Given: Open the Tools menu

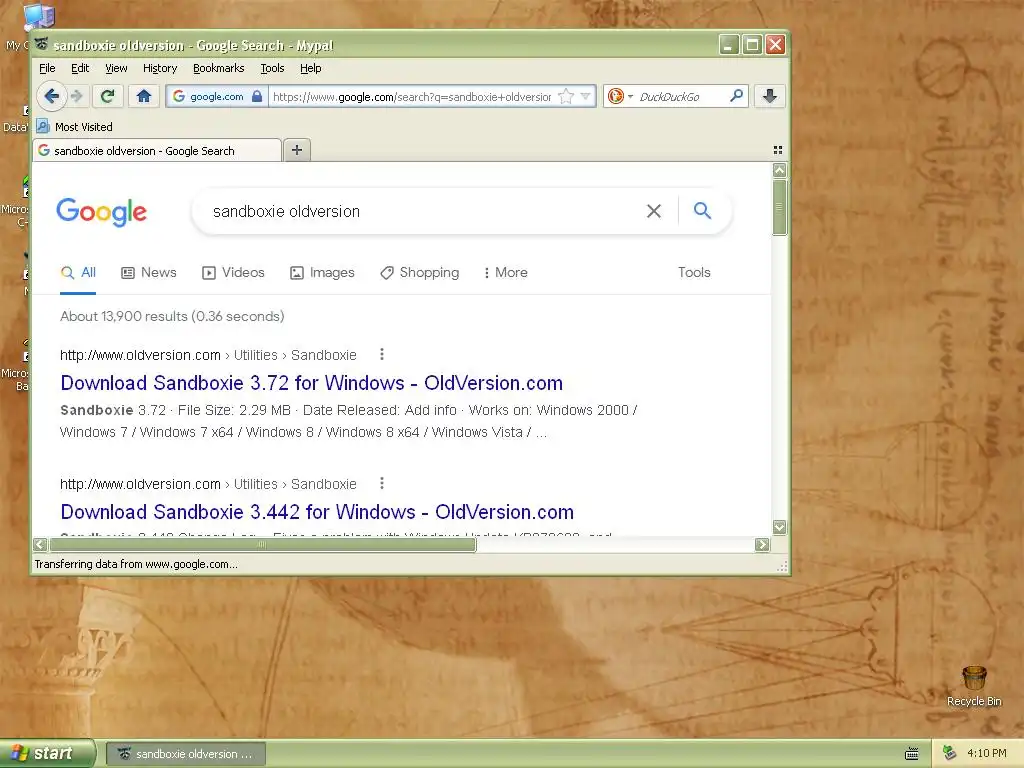Looking at the screenshot, I should click(272, 68).
